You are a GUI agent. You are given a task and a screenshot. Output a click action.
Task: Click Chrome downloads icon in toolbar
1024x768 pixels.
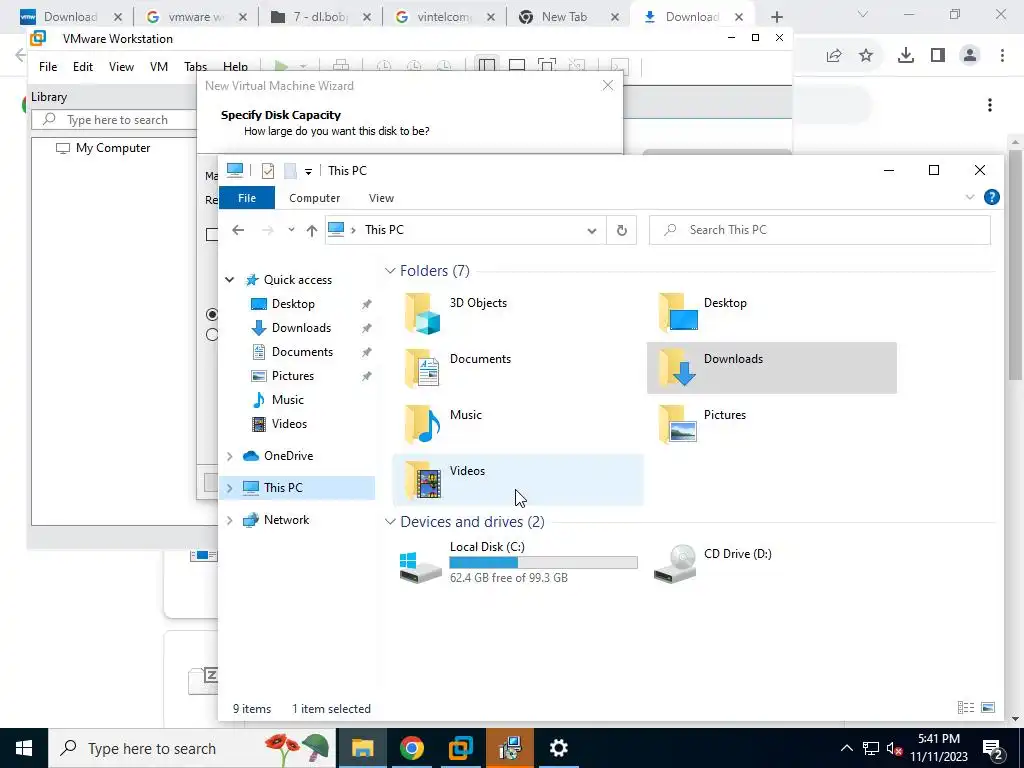click(x=905, y=56)
